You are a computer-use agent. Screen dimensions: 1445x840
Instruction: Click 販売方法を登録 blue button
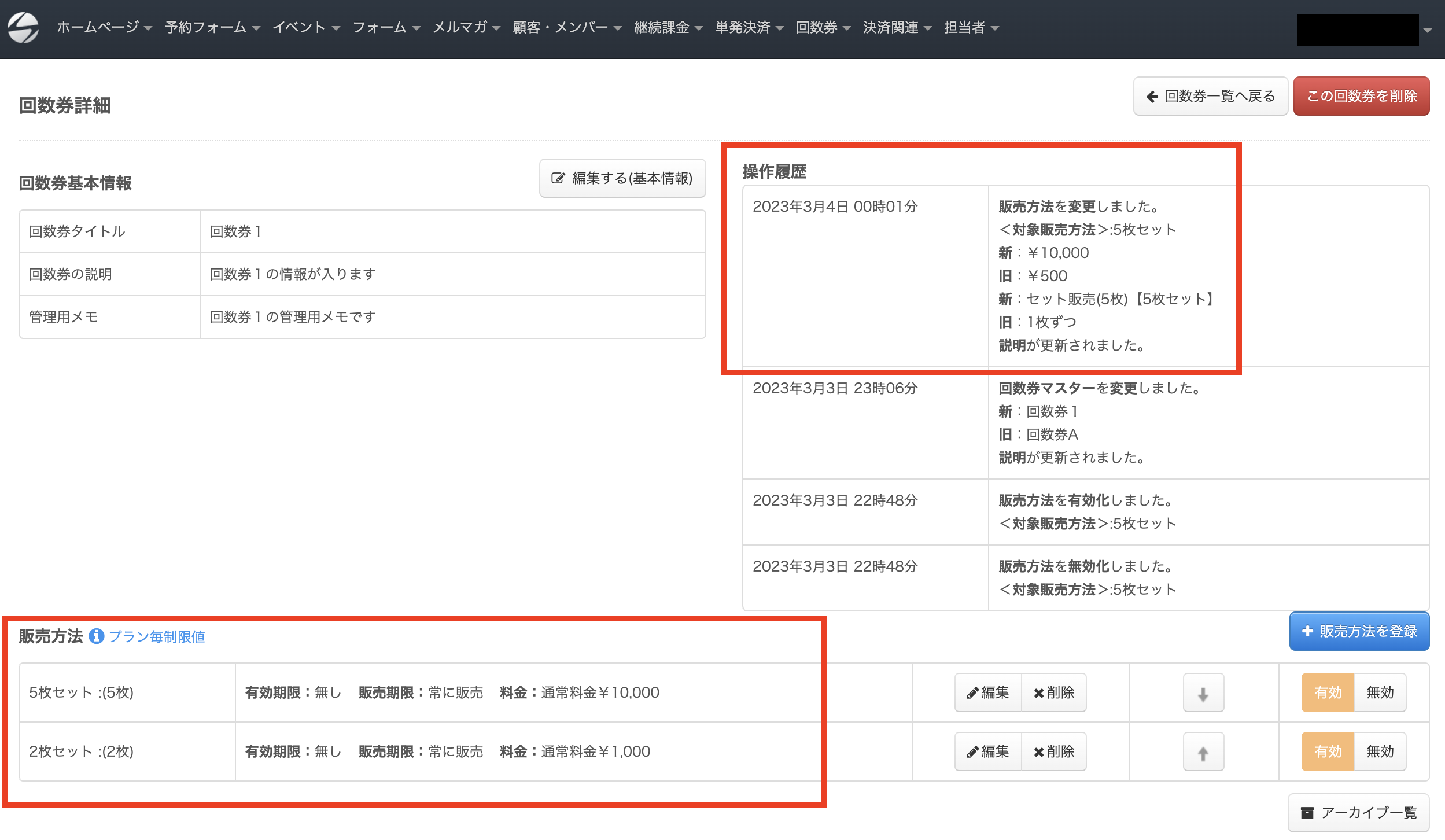(1359, 631)
